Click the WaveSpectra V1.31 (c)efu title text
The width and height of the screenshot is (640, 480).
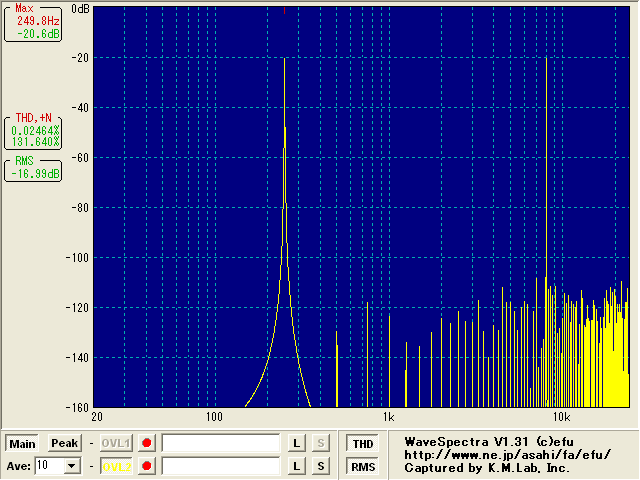click(x=489, y=442)
